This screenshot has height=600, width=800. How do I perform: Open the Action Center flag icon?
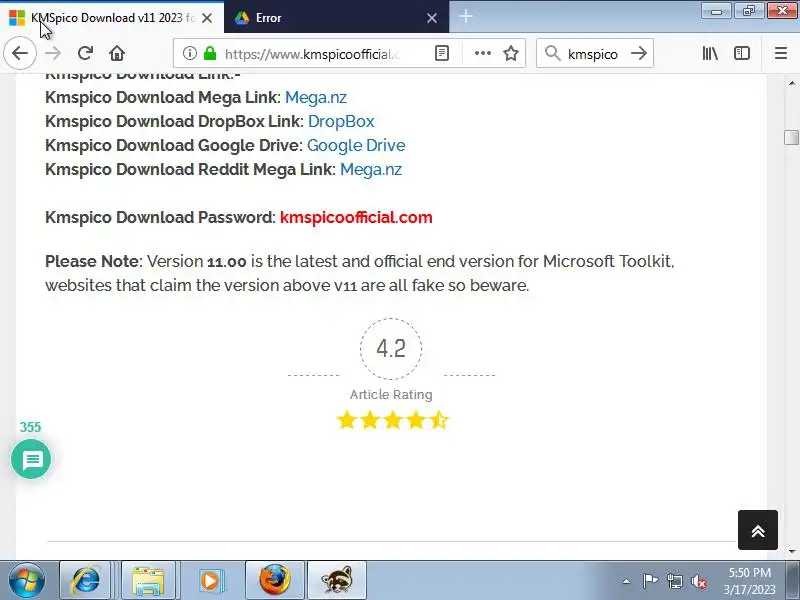[x=650, y=581]
